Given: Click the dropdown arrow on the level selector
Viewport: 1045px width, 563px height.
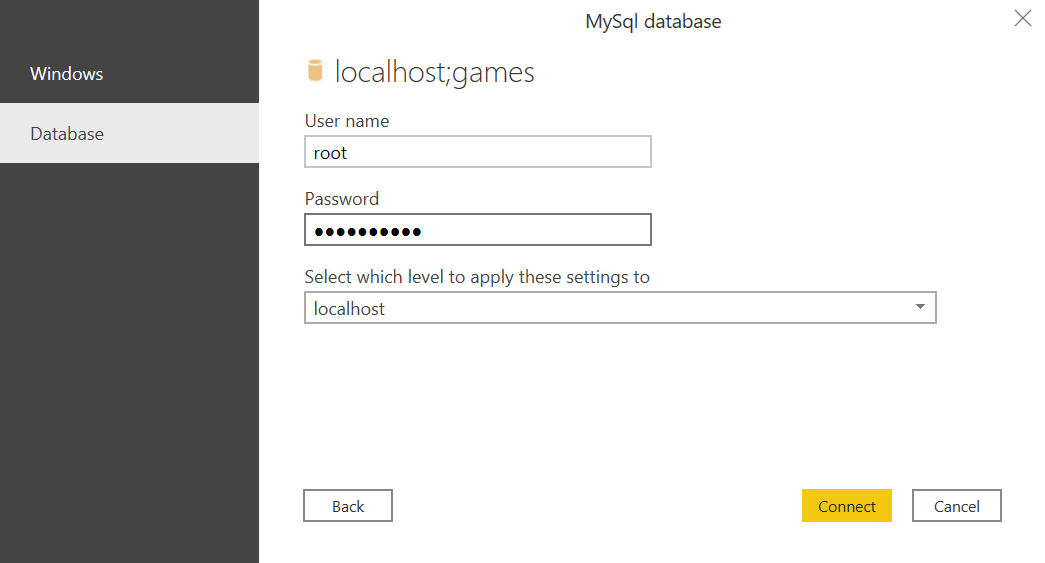Looking at the screenshot, I should click(920, 307).
